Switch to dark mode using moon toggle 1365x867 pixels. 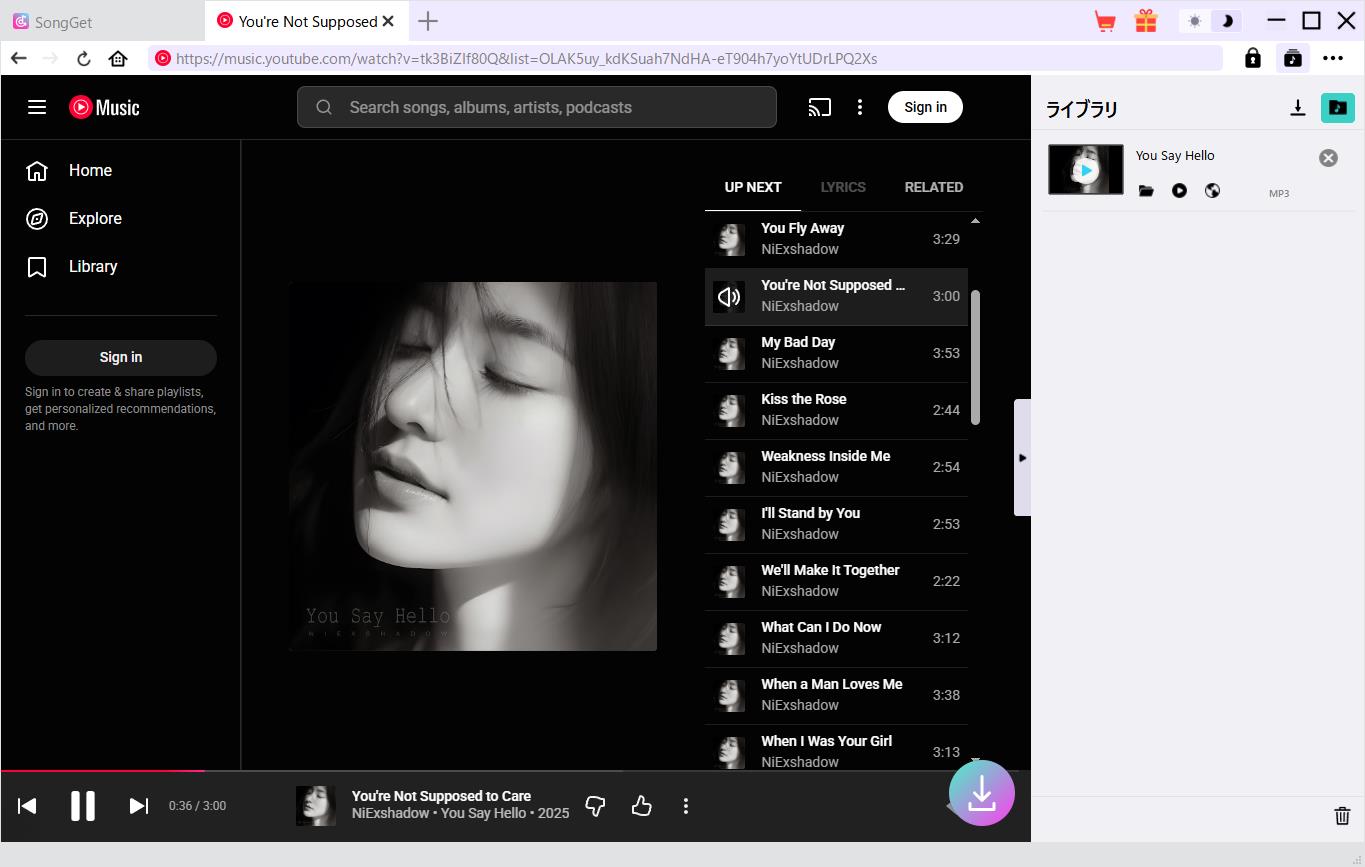tap(1225, 20)
